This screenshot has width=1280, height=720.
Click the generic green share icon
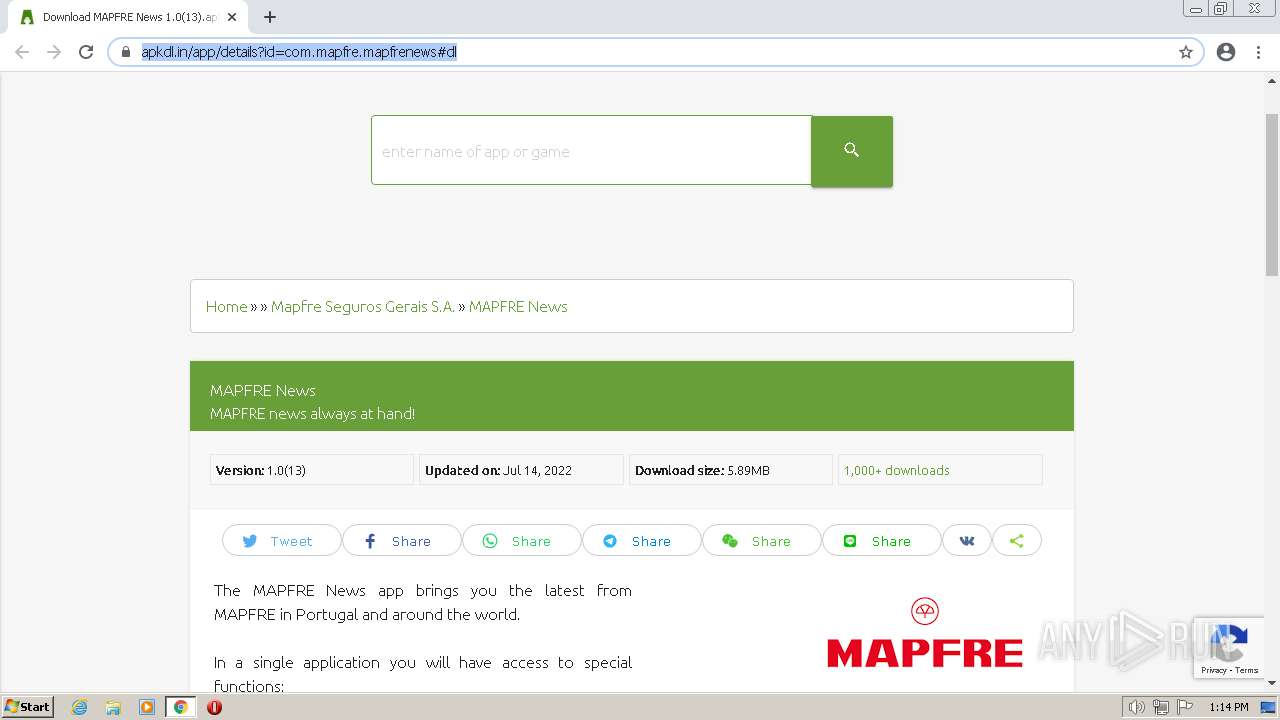tap(1017, 540)
